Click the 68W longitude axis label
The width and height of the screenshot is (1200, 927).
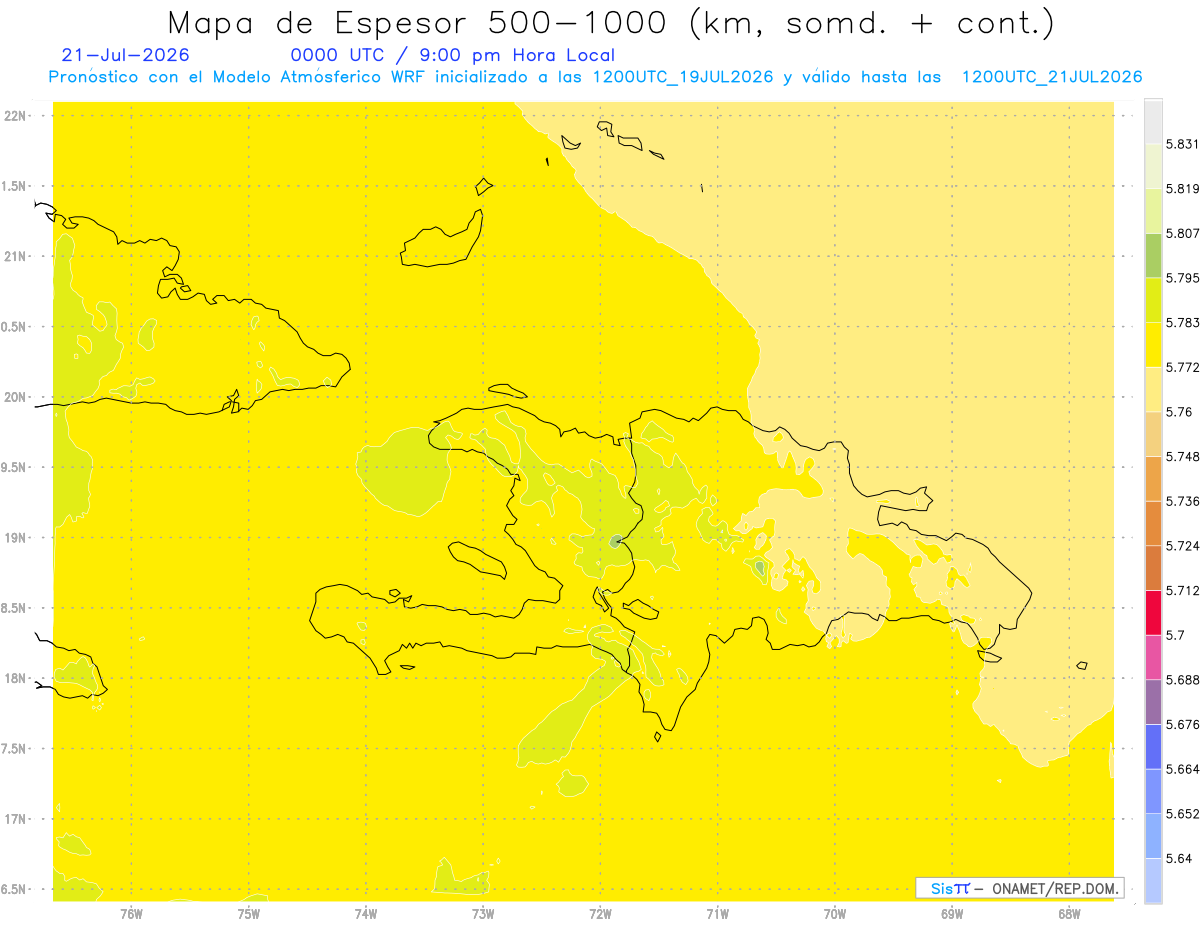point(1069,912)
